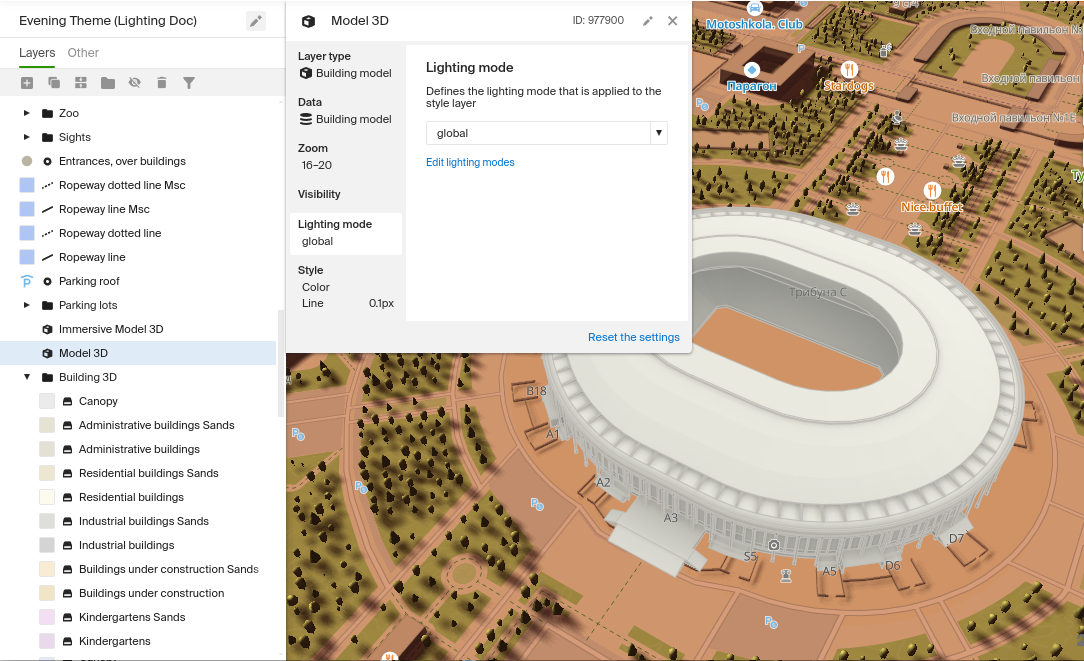Click the delete layer trash icon
The image size is (1084, 661).
click(162, 83)
